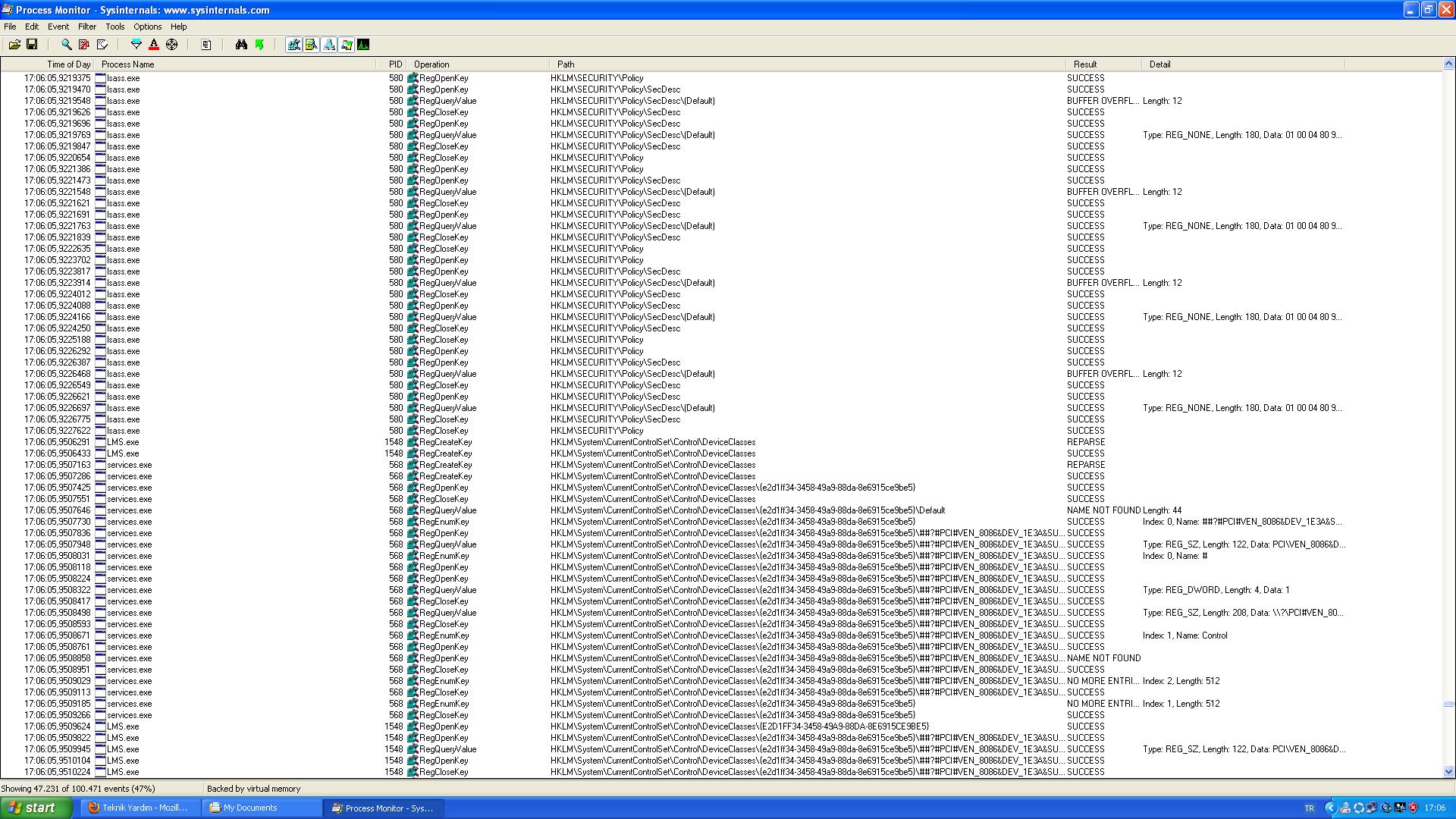1456x819 pixels.
Task: Click the 'Index: 2, Length: 512' detail cell
Action: point(1181,681)
